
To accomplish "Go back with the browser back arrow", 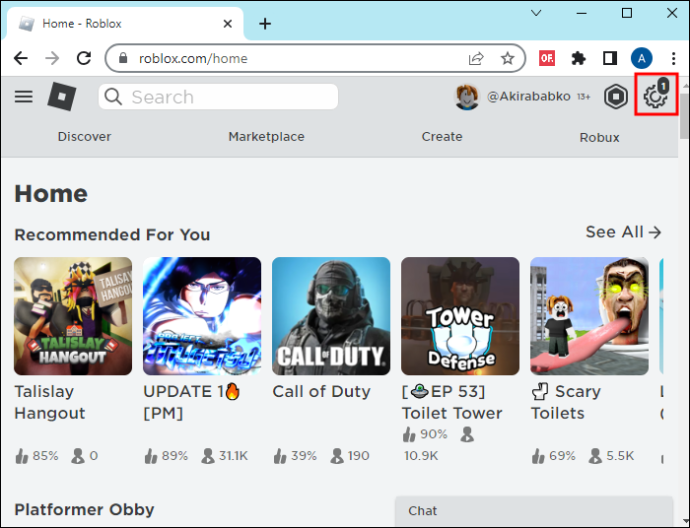I will pos(21,58).
